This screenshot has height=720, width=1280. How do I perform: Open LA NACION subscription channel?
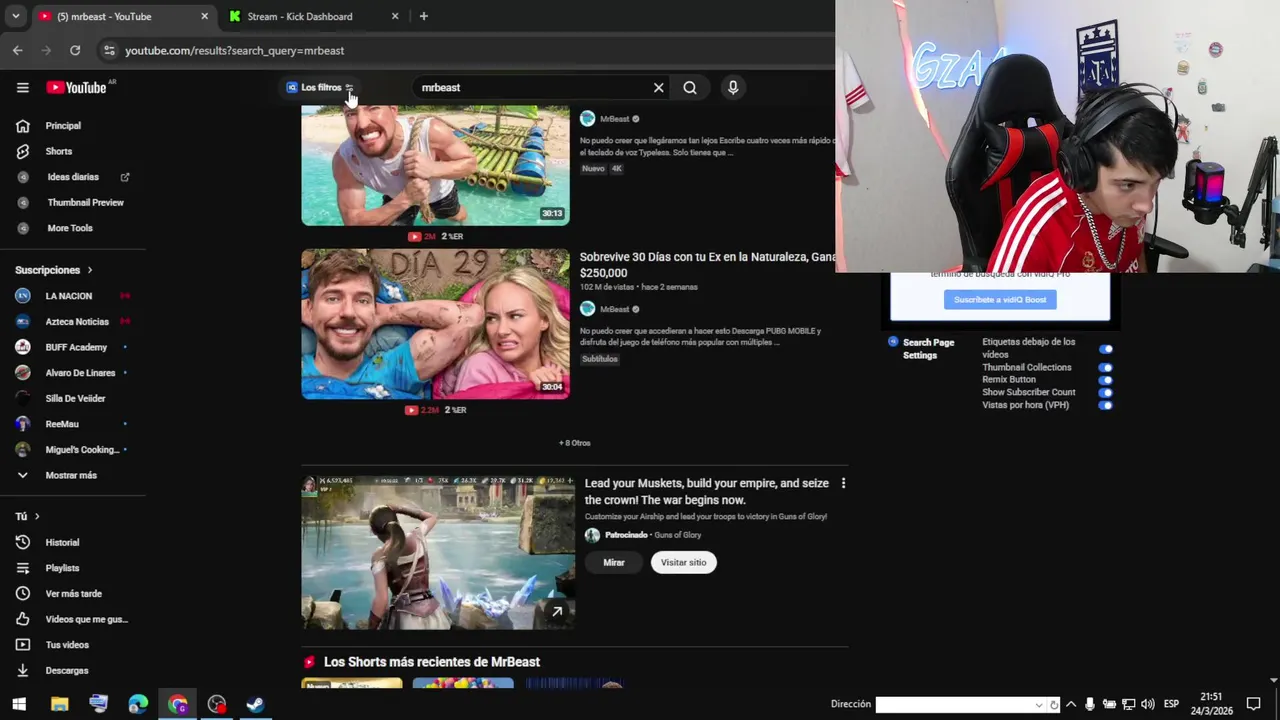(x=68, y=296)
